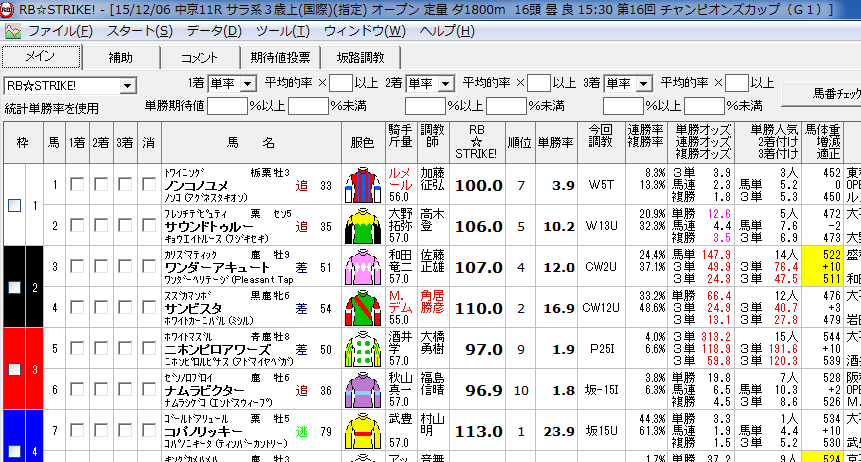Focus the 単勝期待値 %以上 field
This screenshot has height=462, width=861.
coord(227,105)
